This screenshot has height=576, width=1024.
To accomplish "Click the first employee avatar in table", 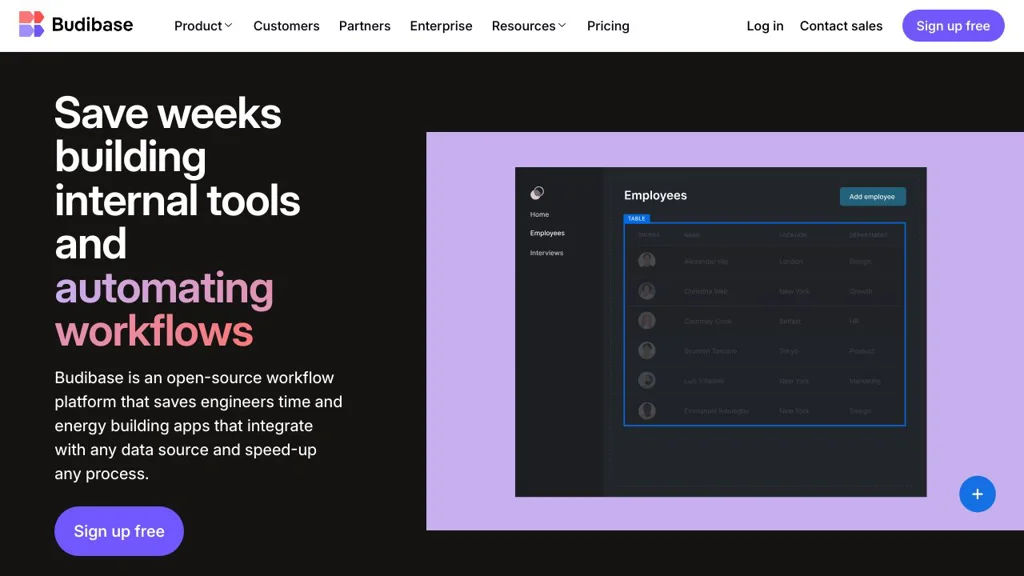I will 647,261.
